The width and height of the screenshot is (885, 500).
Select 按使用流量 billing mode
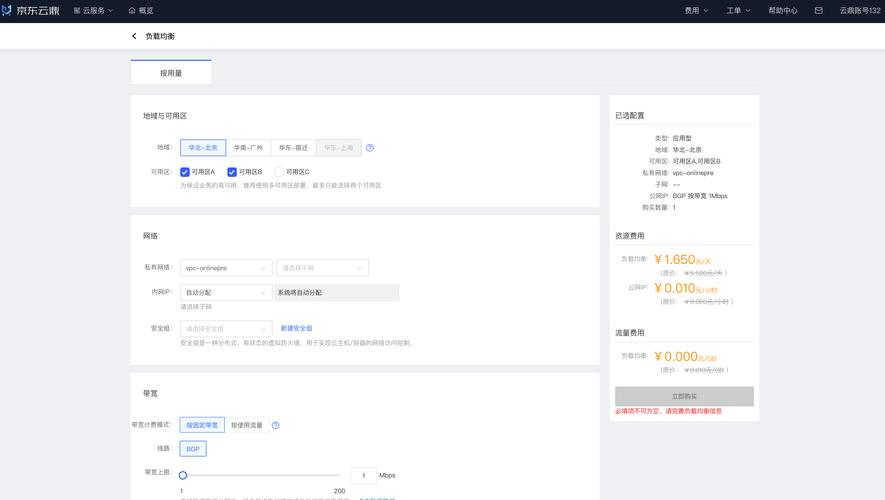[x=247, y=425]
